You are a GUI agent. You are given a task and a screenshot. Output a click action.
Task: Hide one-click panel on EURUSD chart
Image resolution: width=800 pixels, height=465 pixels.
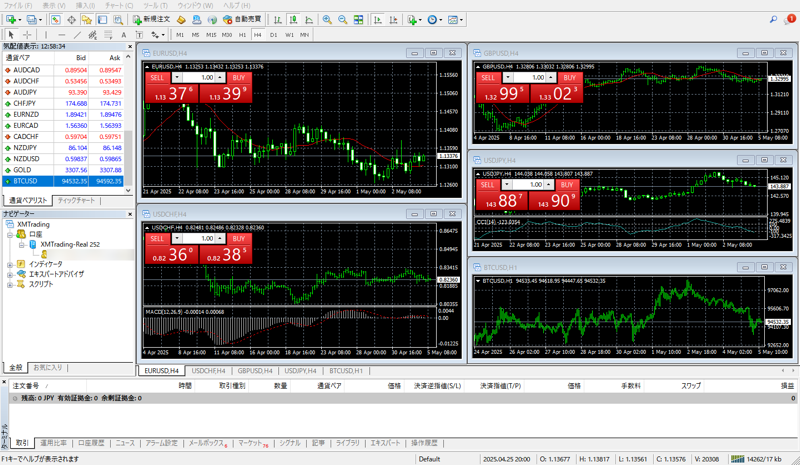[147, 67]
